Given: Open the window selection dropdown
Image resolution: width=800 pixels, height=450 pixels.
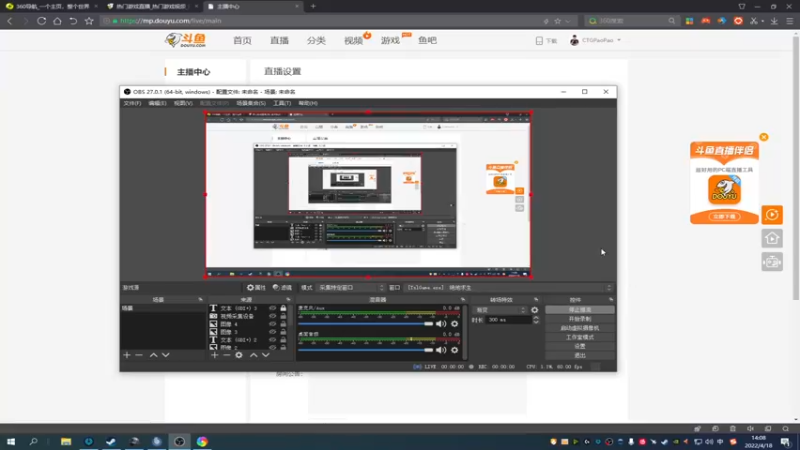Looking at the screenshot, I should (508, 288).
